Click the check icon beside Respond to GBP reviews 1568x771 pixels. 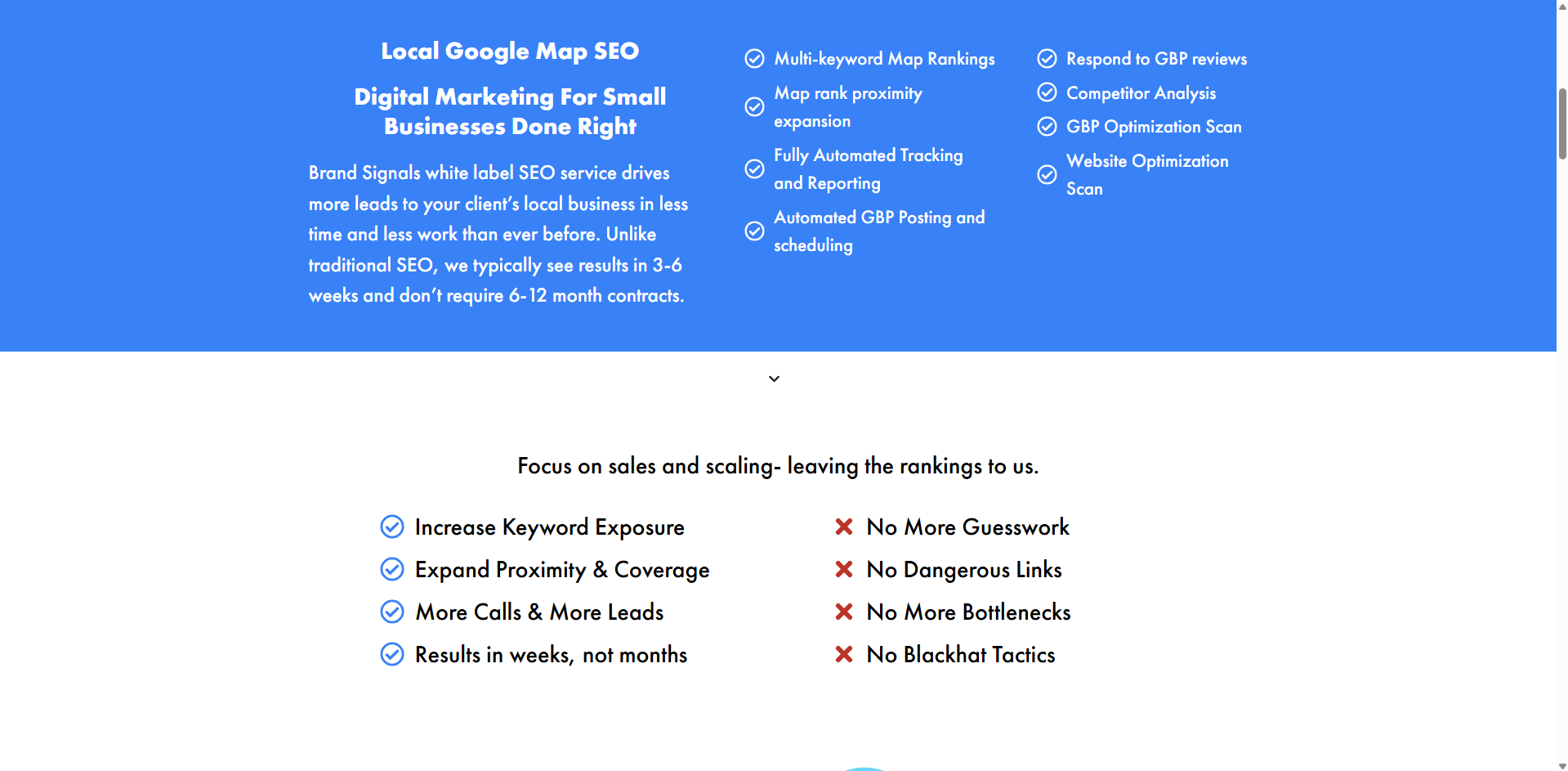click(1047, 59)
